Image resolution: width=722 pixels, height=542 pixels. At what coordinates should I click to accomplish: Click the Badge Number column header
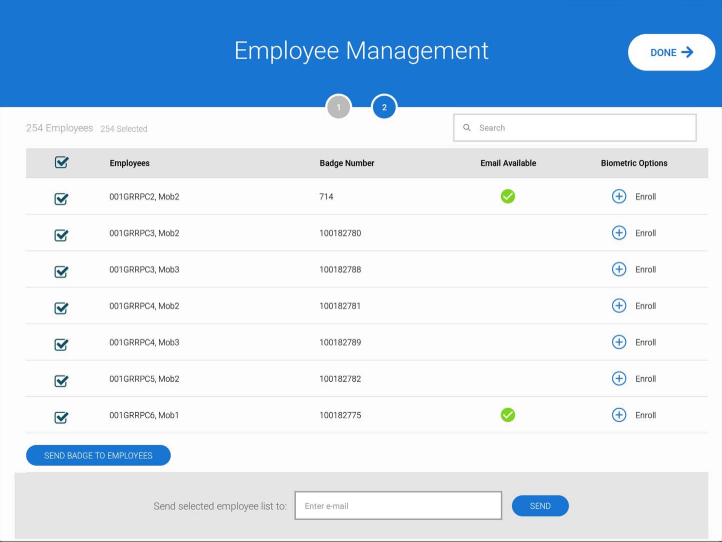(x=346, y=163)
